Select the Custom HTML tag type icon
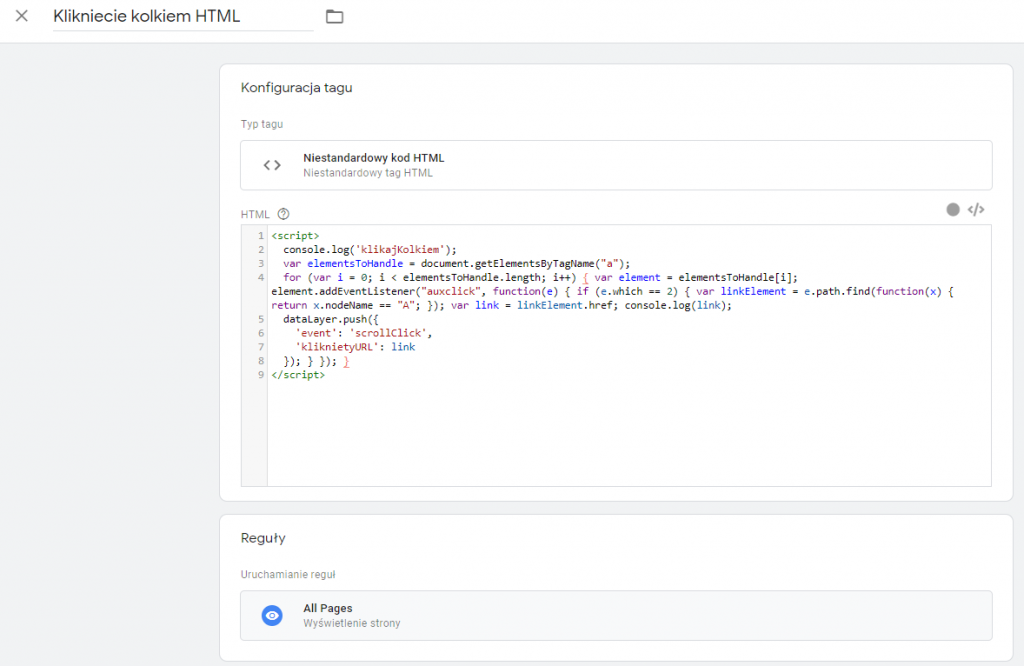1024x666 pixels. coord(271,165)
